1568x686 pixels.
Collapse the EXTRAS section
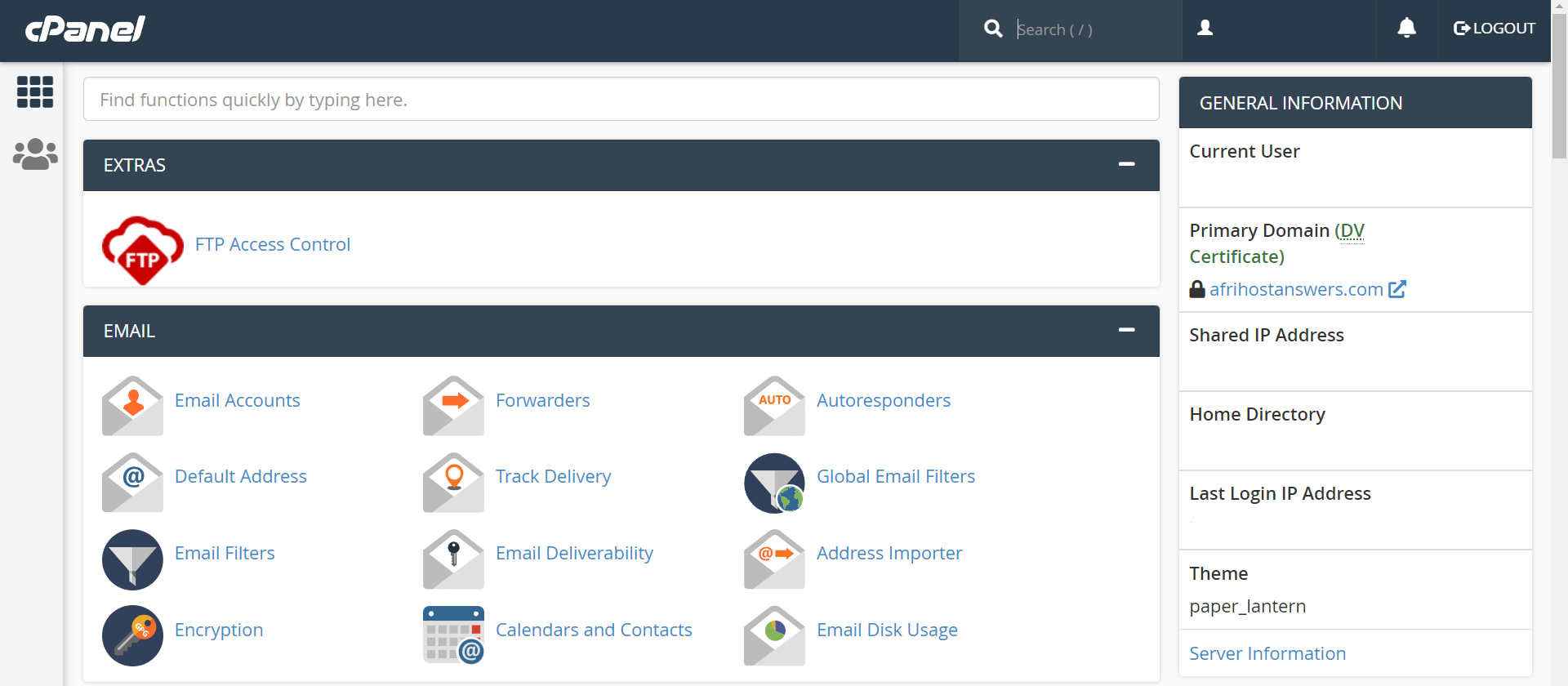coord(1126,164)
